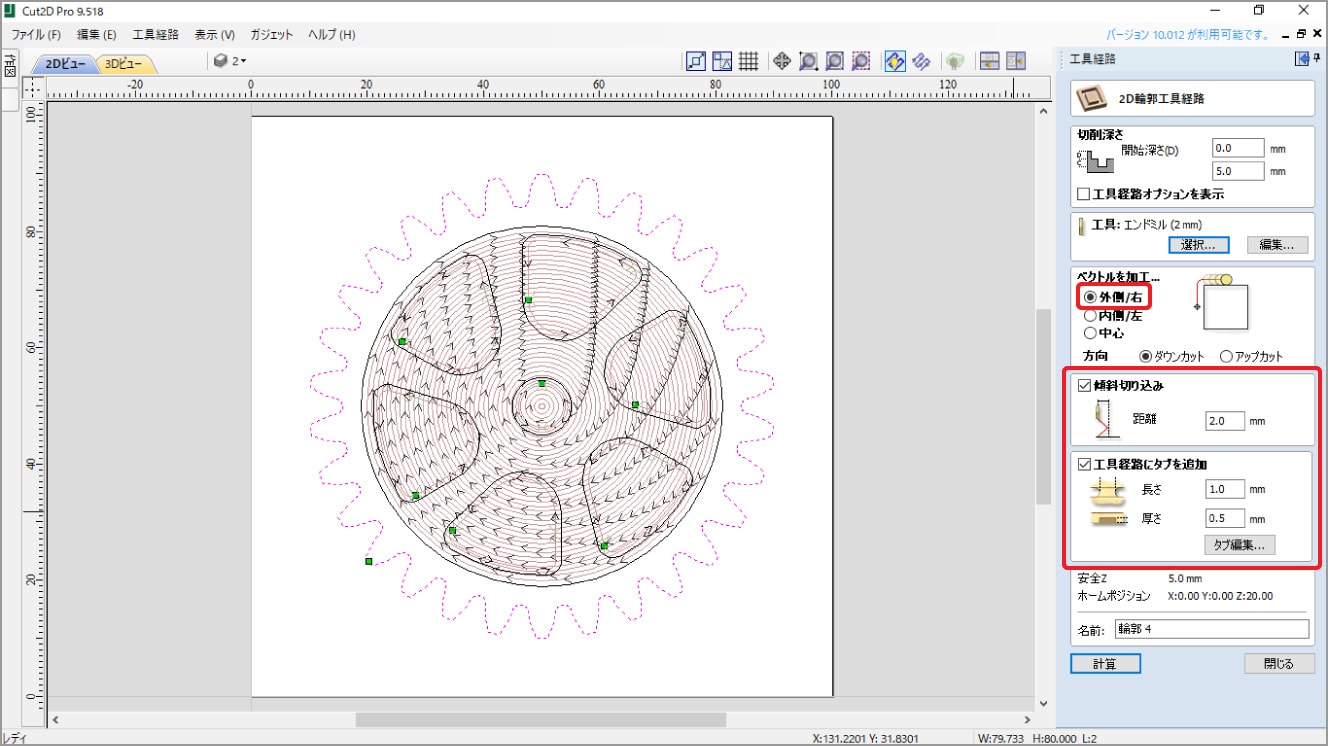Click the pan view four-arrow icon
The height and width of the screenshot is (746, 1328).
pyautogui.click(x=782, y=61)
